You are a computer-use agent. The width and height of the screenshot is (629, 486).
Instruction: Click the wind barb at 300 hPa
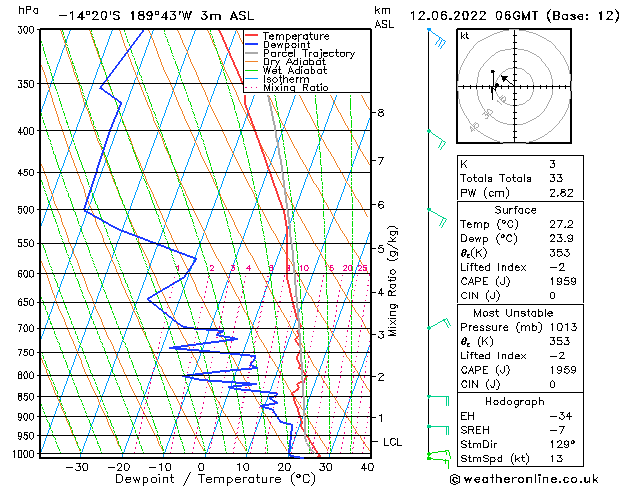point(437,38)
